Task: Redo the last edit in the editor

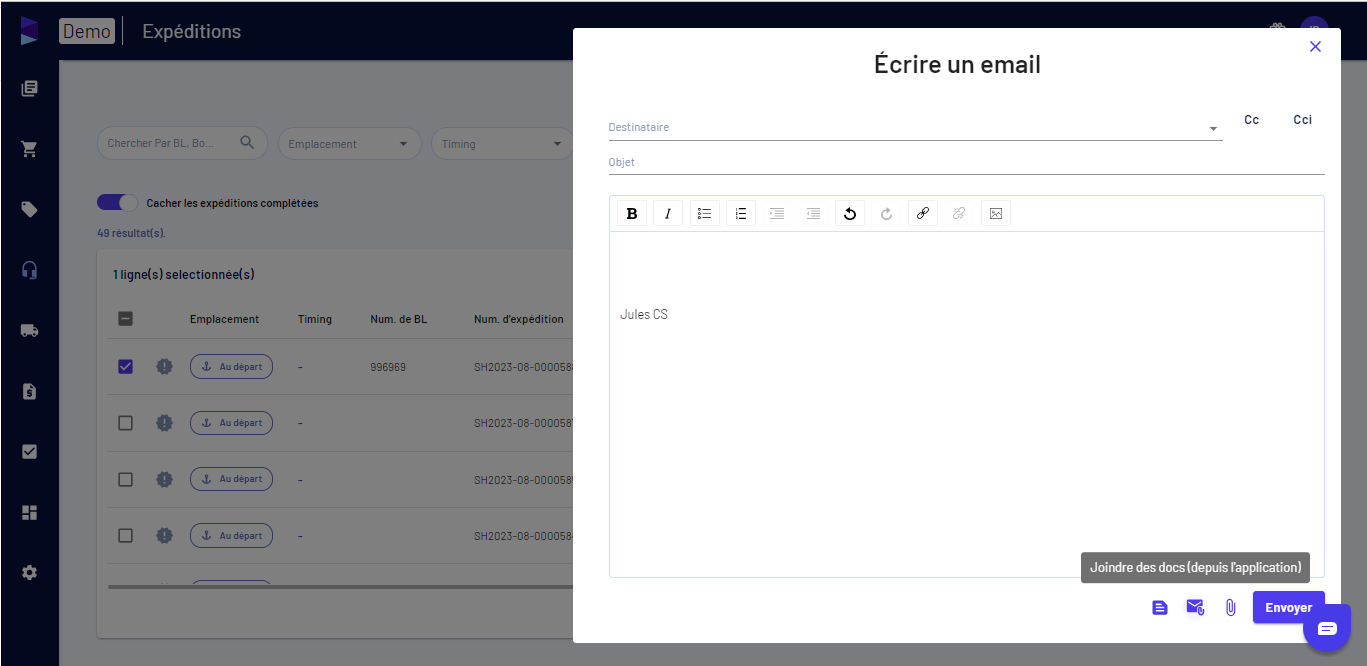Action: [886, 213]
